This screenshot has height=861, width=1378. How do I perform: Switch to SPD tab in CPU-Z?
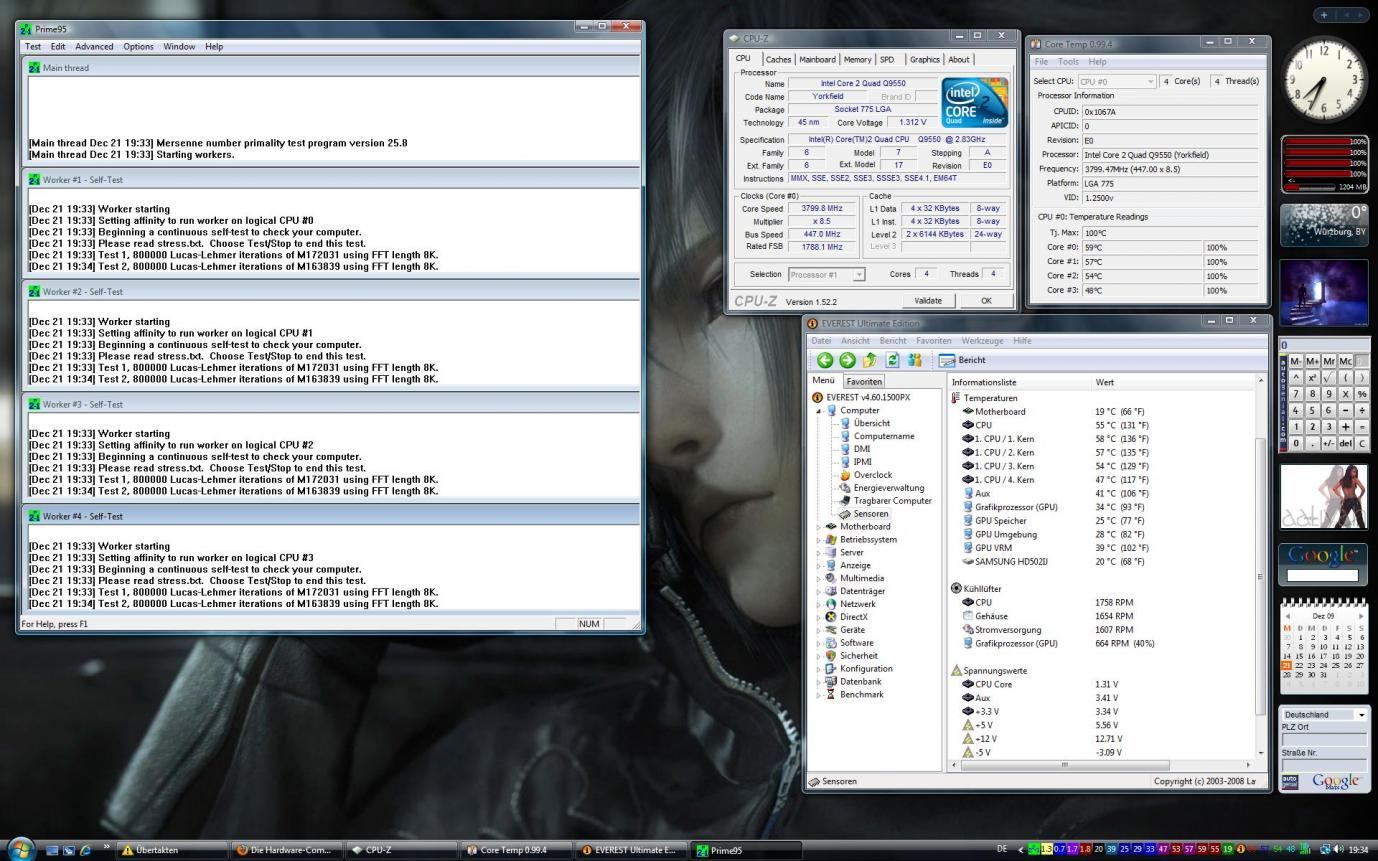tap(887, 59)
